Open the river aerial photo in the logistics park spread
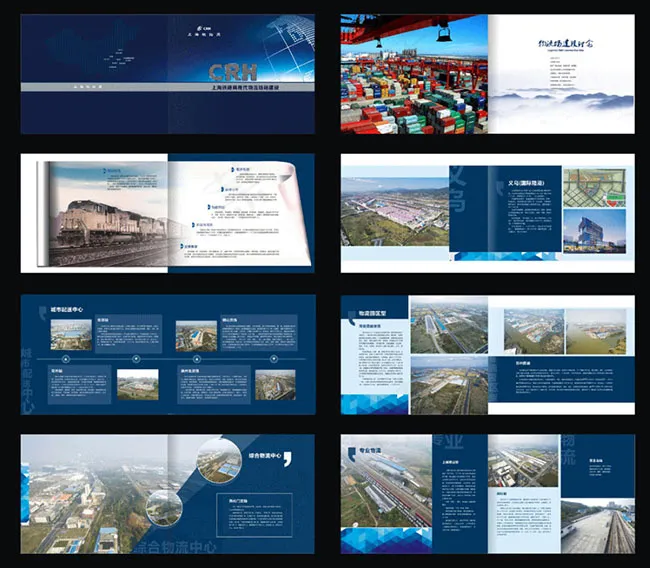The image size is (650, 568). [x=597, y=332]
